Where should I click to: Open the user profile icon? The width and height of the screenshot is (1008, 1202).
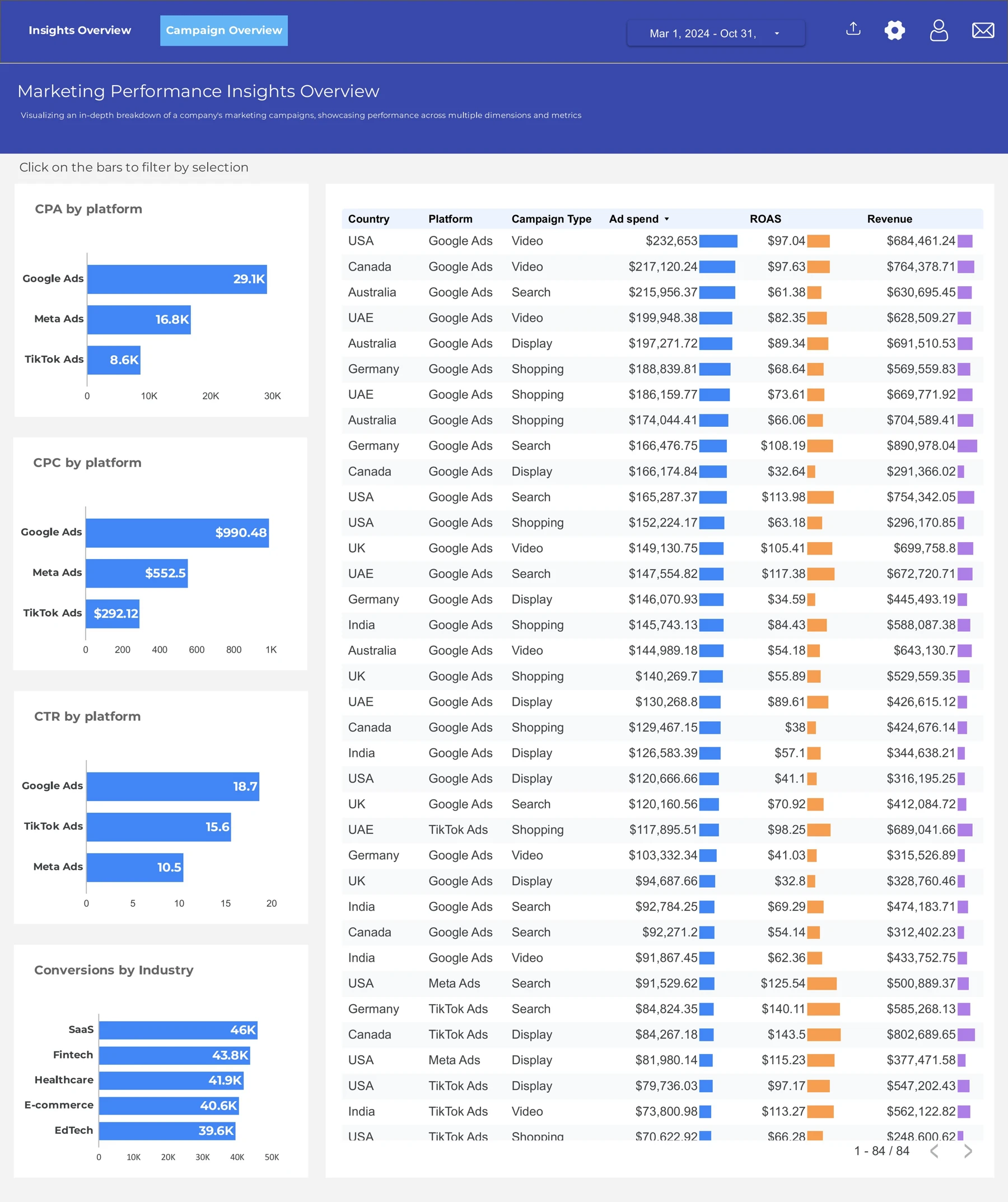939,30
